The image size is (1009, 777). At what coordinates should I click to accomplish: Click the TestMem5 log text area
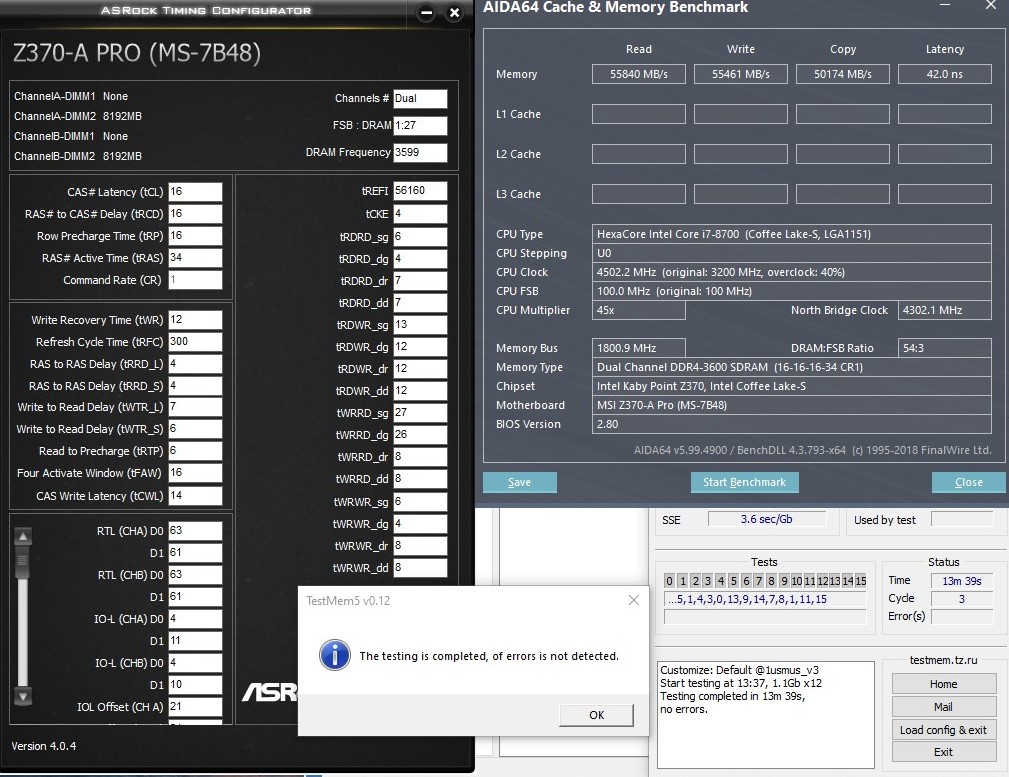(766, 715)
